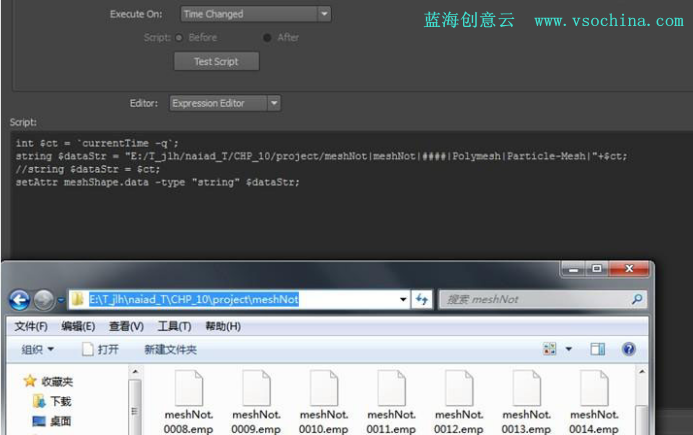Click the Explorer address bar path
The image size is (693, 435).
click(194, 300)
